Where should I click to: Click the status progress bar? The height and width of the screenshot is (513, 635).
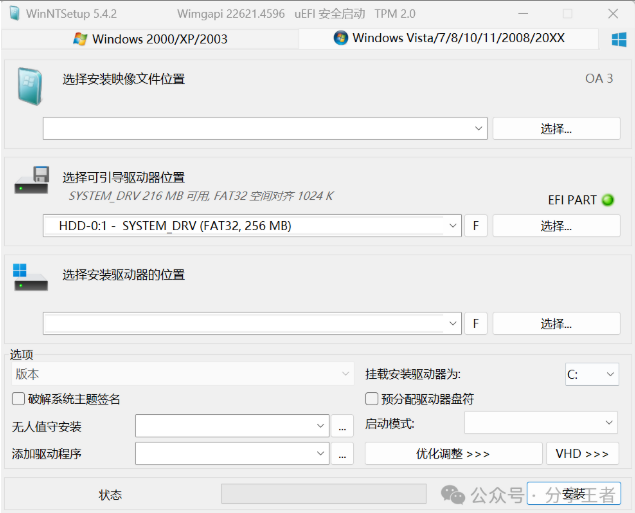[322, 494]
